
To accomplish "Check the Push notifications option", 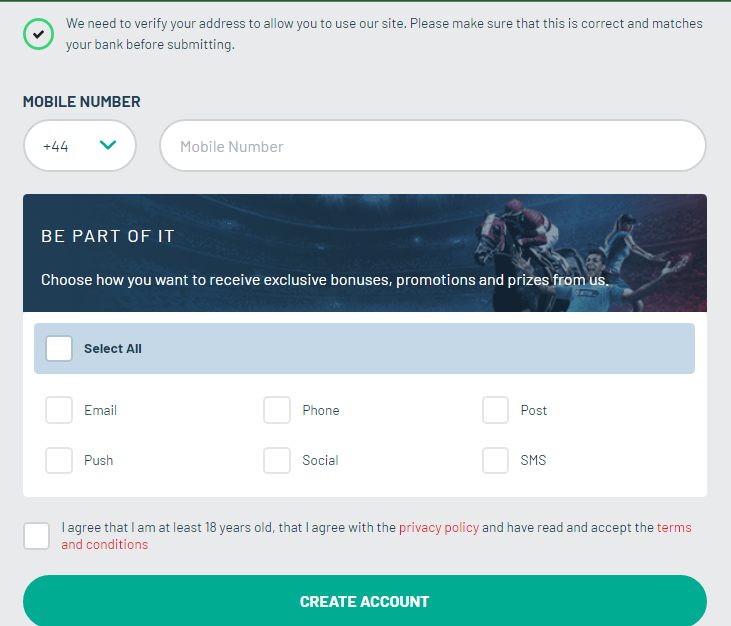I will 59,460.
